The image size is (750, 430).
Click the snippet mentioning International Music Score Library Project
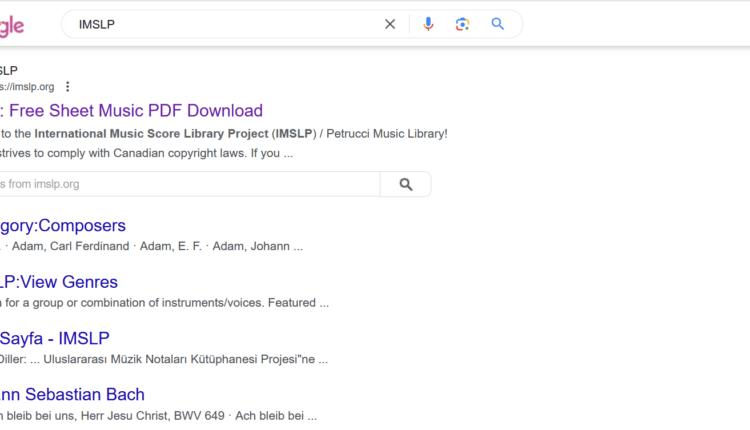pos(224,133)
